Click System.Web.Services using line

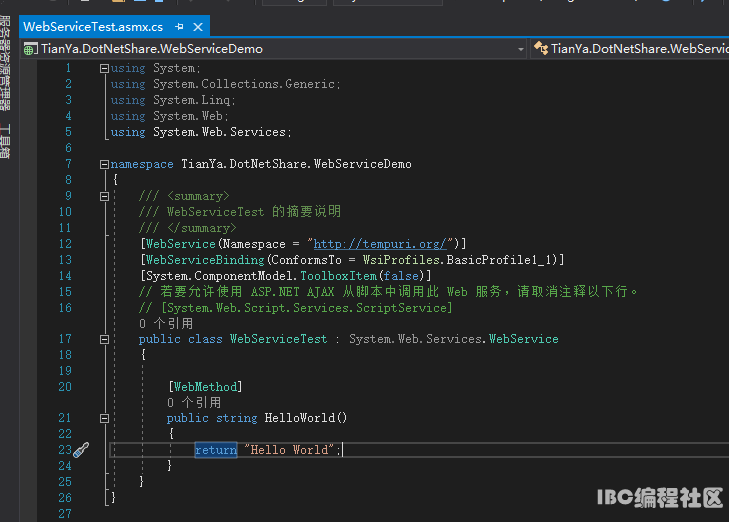201,132
